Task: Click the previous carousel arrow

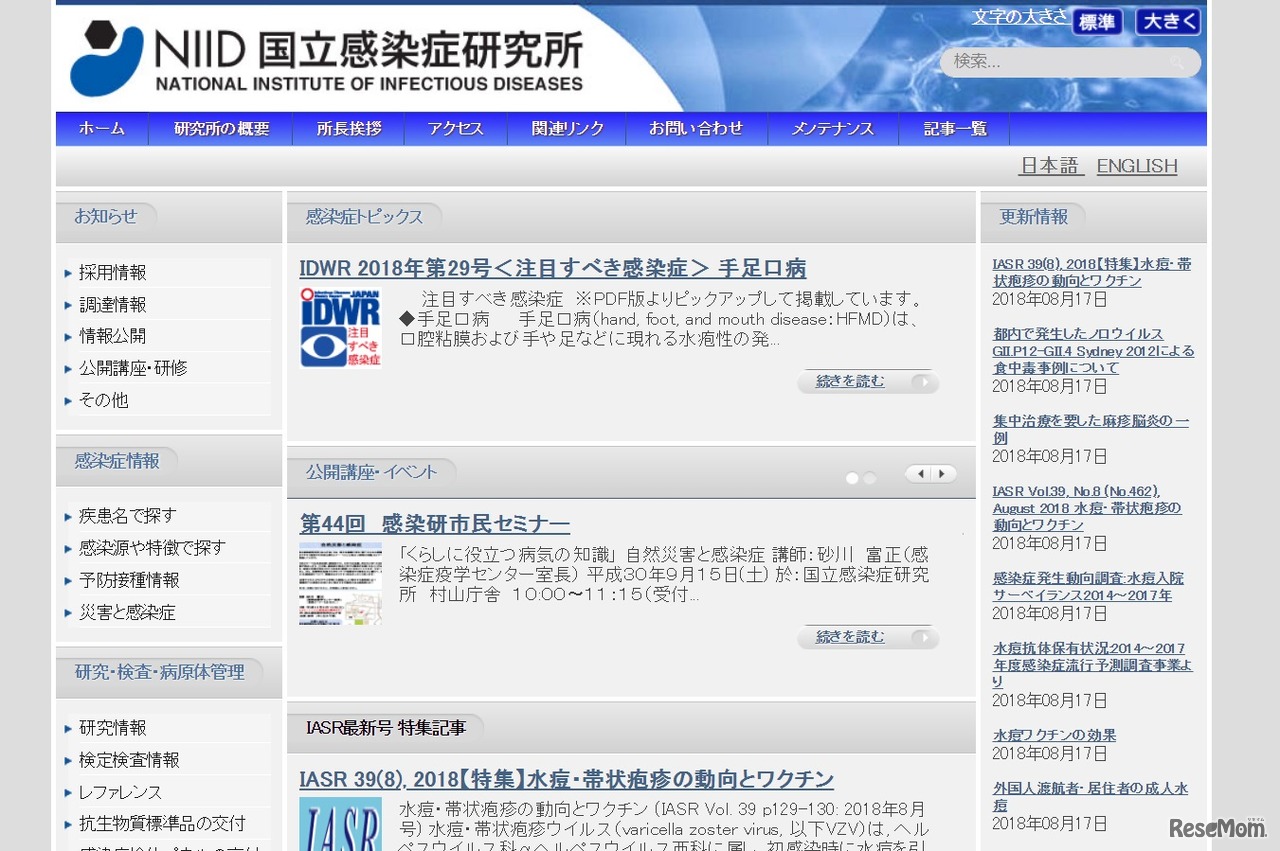Action: tap(921, 473)
